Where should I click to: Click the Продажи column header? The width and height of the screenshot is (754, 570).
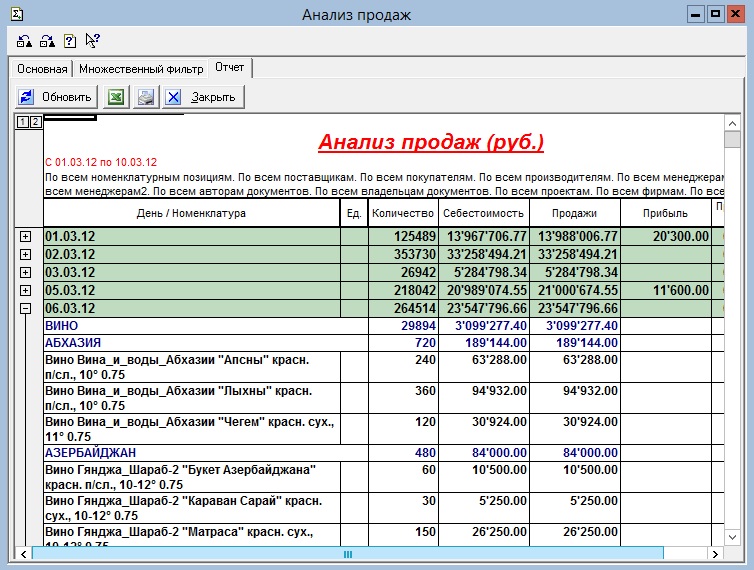tap(575, 213)
